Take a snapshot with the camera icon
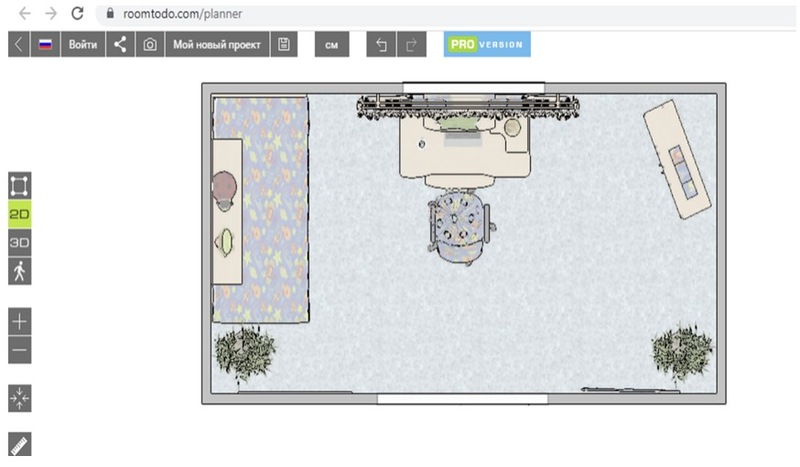Viewport: 800px width, 467px height. (x=150, y=44)
